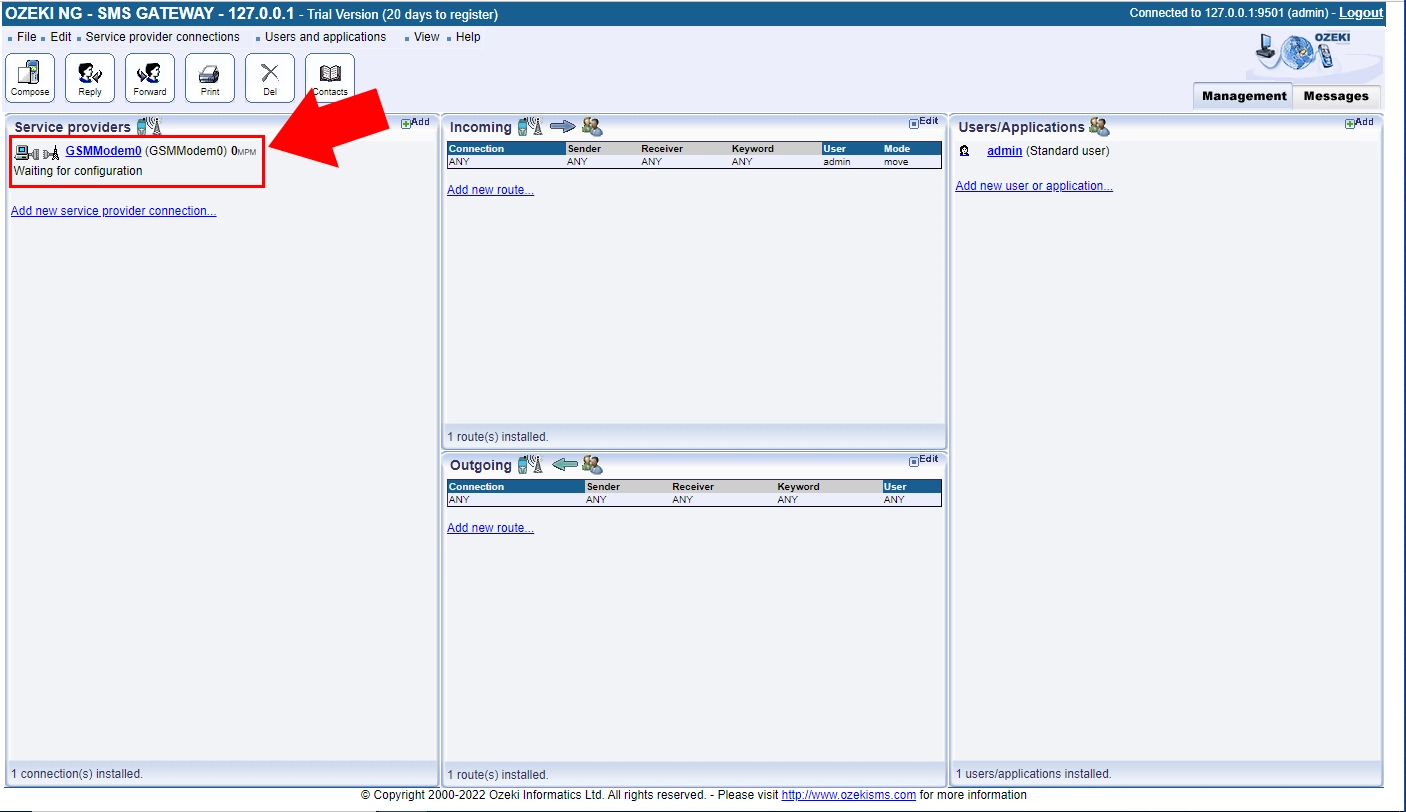
Task: Click Add new route link under Incoming
Action: point(490,190)
